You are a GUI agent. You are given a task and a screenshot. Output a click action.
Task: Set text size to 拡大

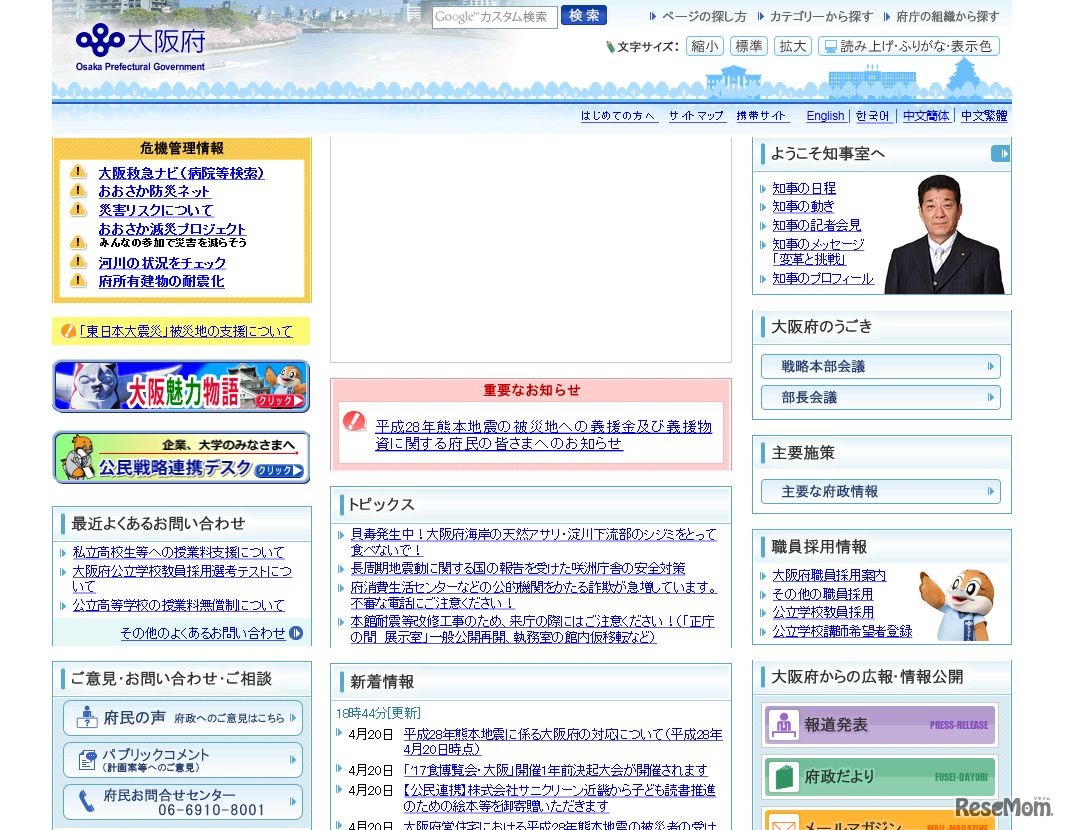coord(792,46)
